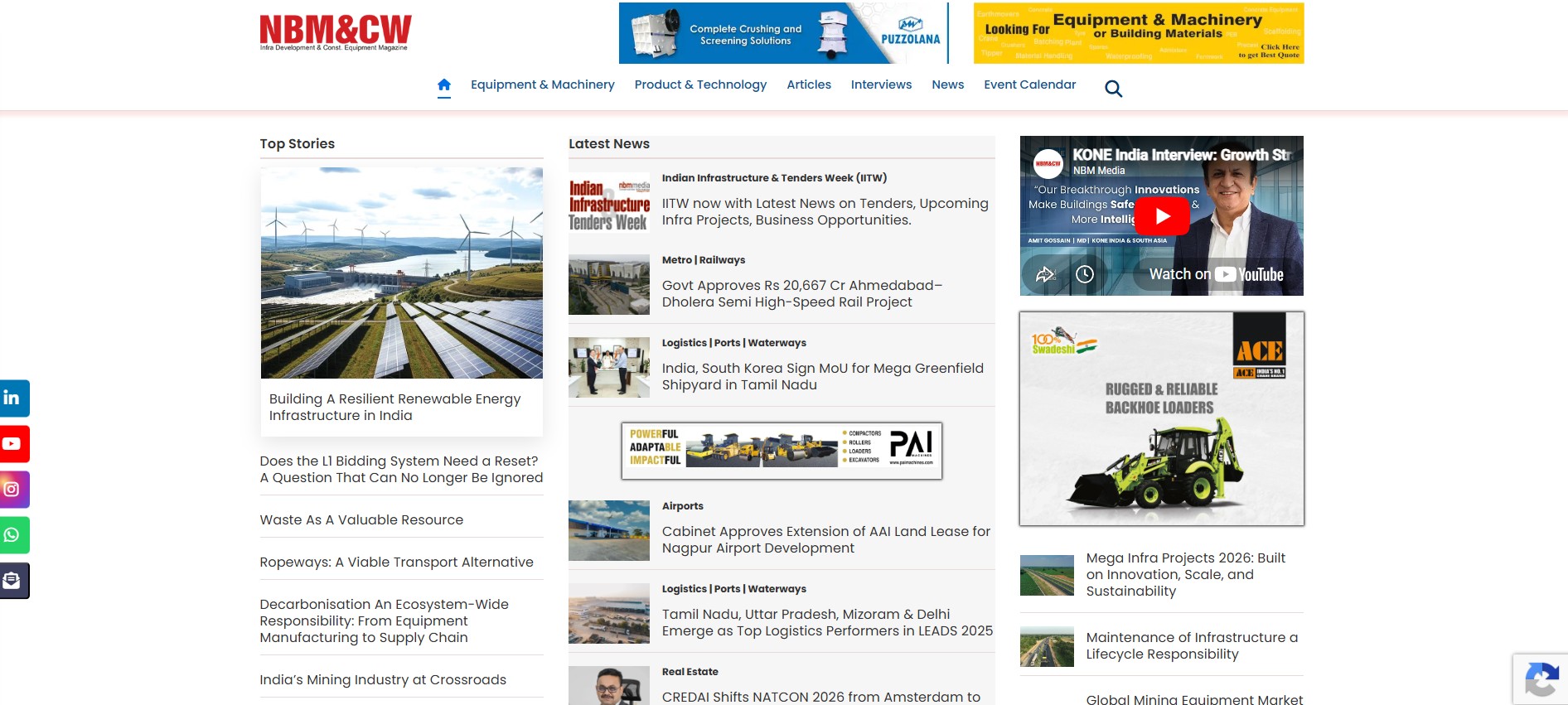Click the KONE India Interview video title
1568x705 pixels.
[1183, 155]
